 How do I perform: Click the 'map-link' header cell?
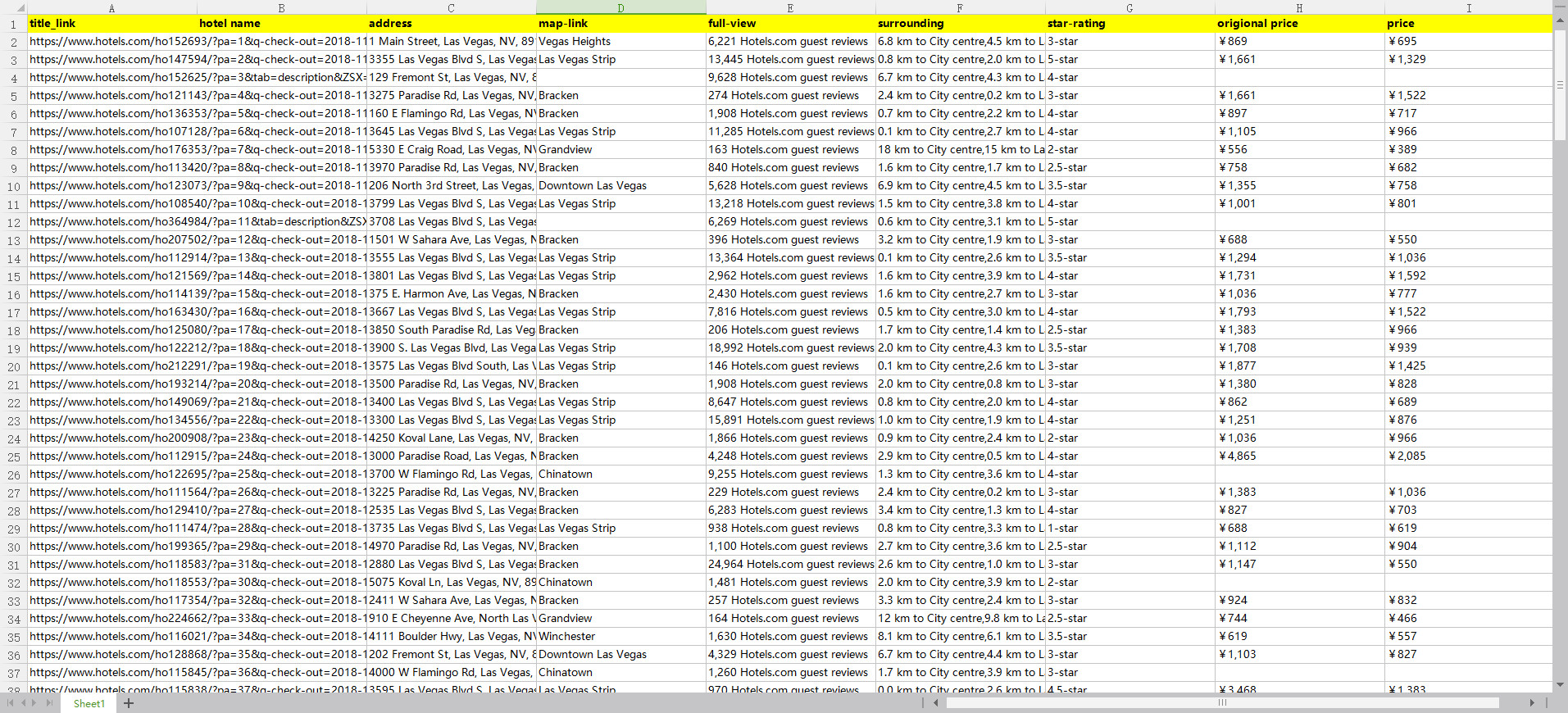[620, 24]
